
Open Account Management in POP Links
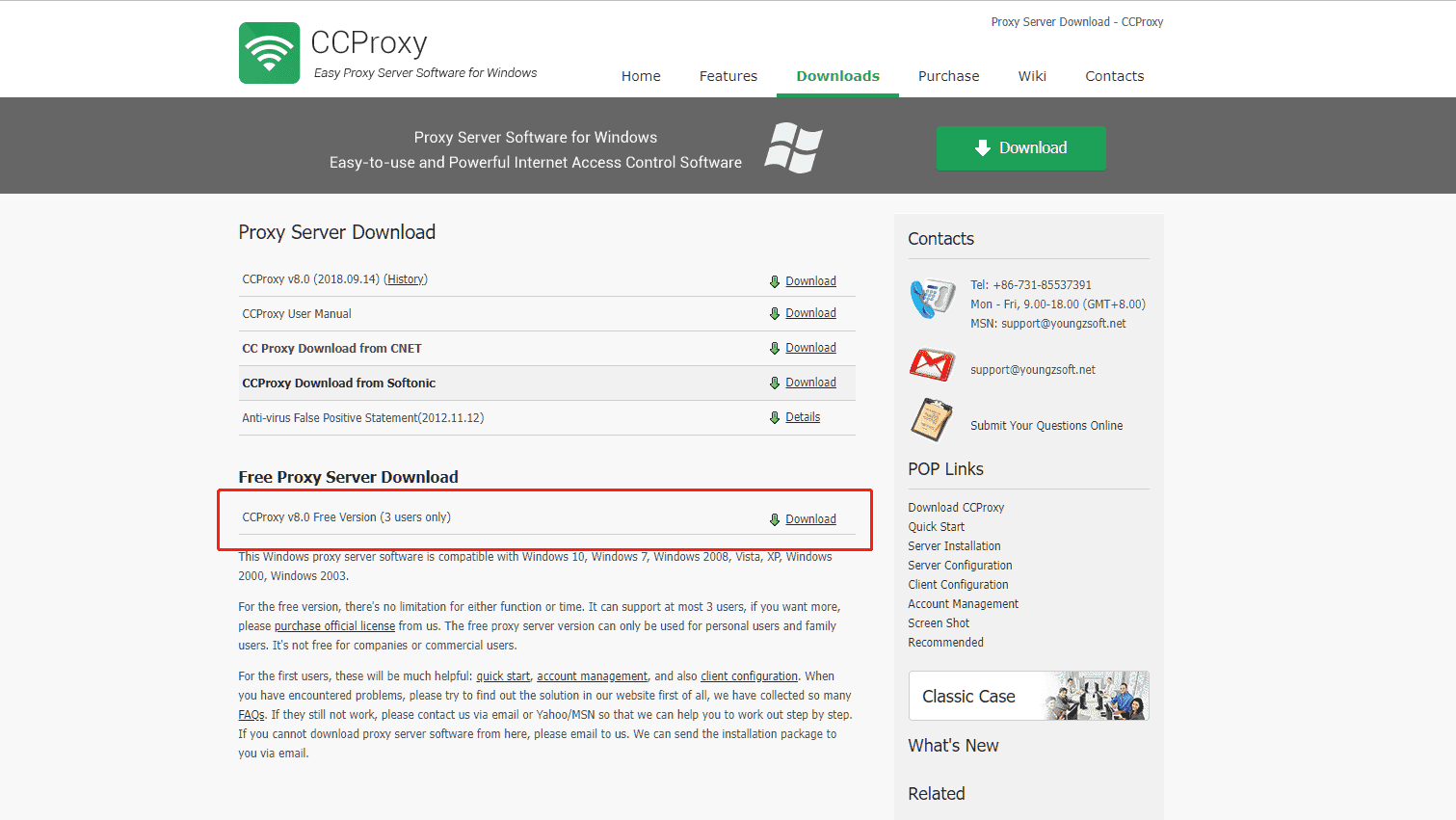coord(963,604)
